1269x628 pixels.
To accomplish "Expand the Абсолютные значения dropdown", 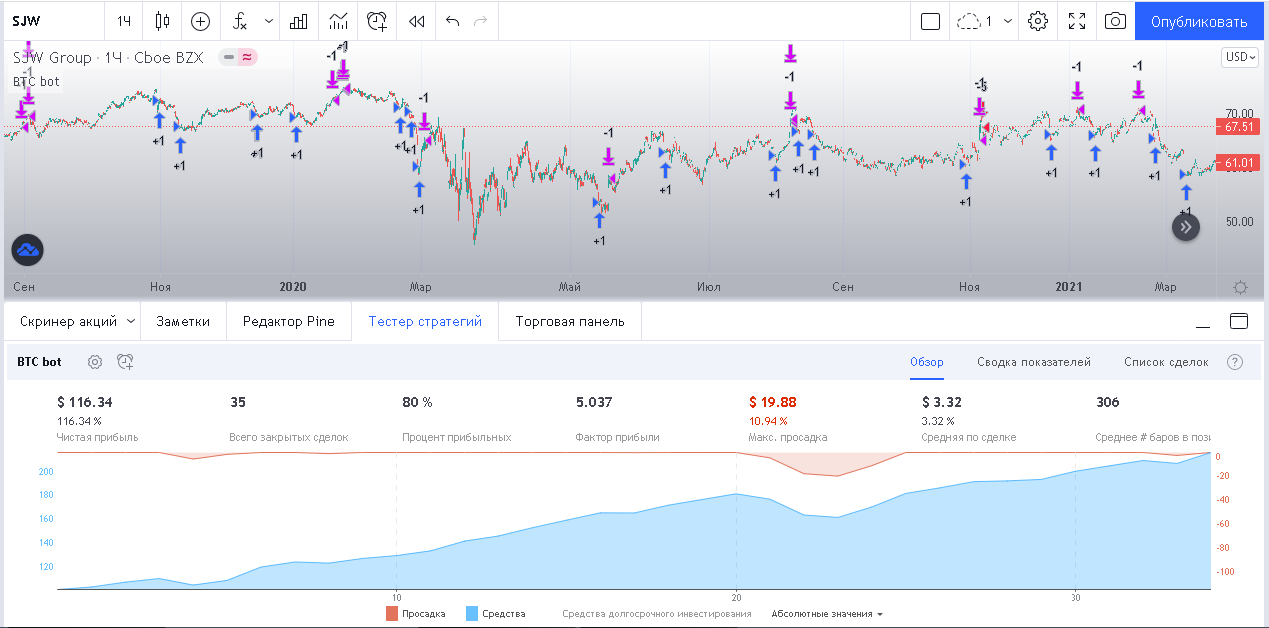I will pos(827,614).
